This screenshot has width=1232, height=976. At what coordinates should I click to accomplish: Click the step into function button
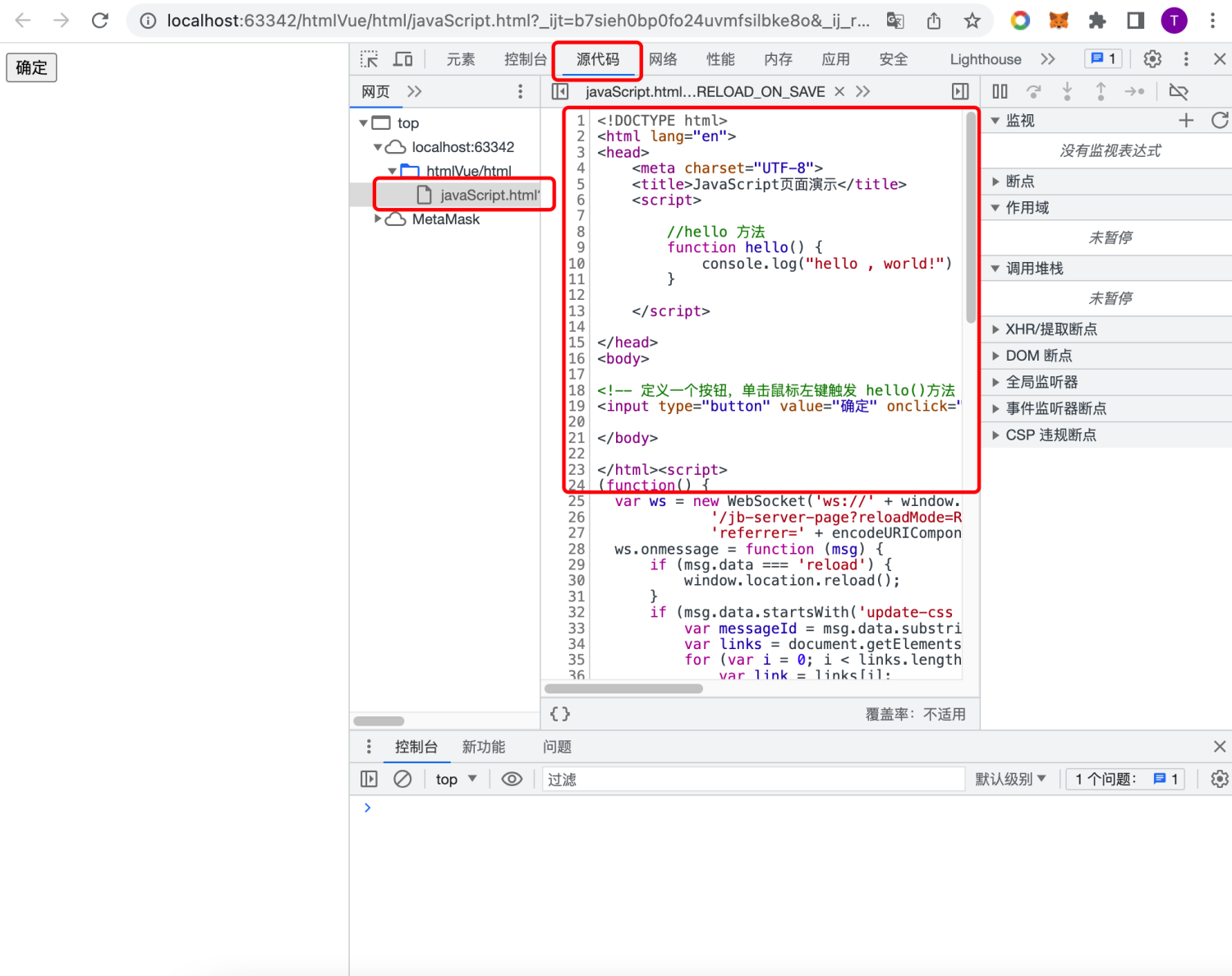click(1067, 91)
